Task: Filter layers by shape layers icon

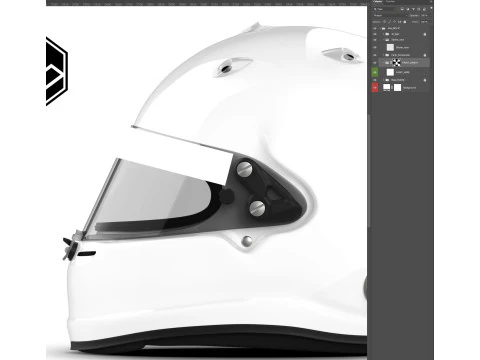Action: 418,9
